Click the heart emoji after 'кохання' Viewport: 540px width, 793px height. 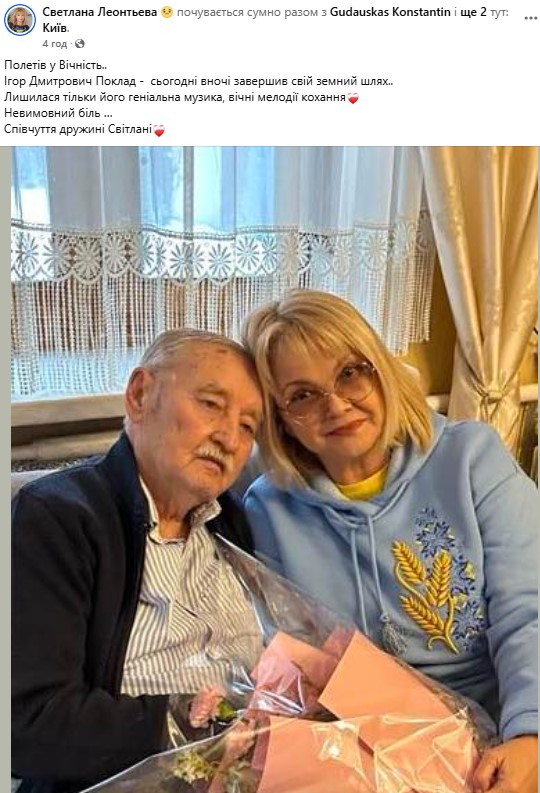(353, 98)
